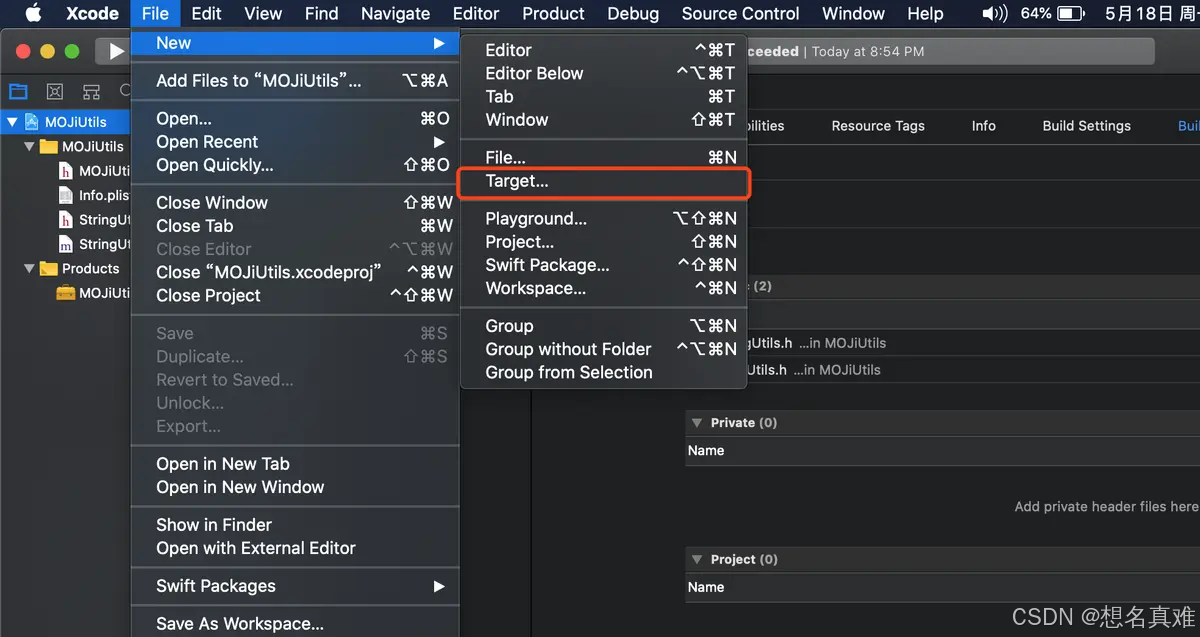The height and width of the screenshot is (637, 1200).
Task: Click the Info.plist file icon
Action: pyautogui.click(x=64, y=195)
